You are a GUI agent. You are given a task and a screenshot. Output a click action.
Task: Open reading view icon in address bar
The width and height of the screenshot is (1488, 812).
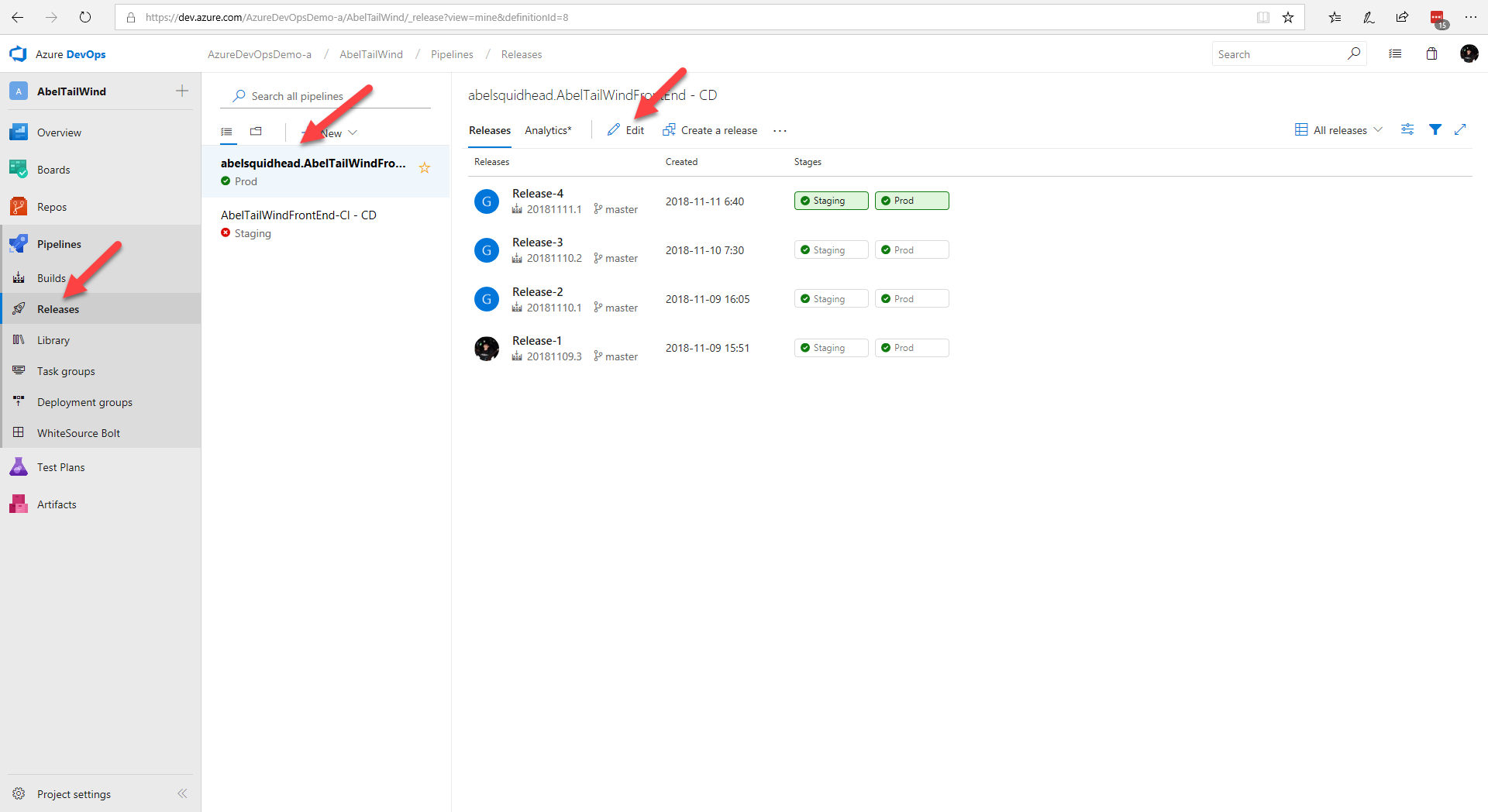point(1263,17)
